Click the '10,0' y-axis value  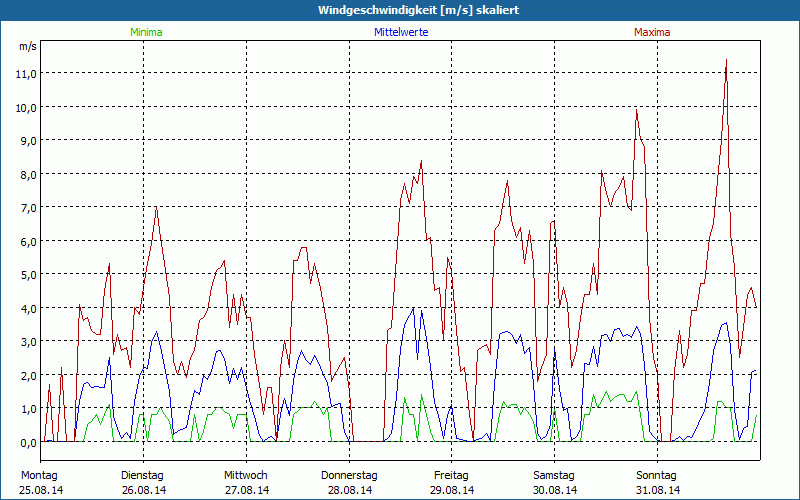click(x=27, y=108)
